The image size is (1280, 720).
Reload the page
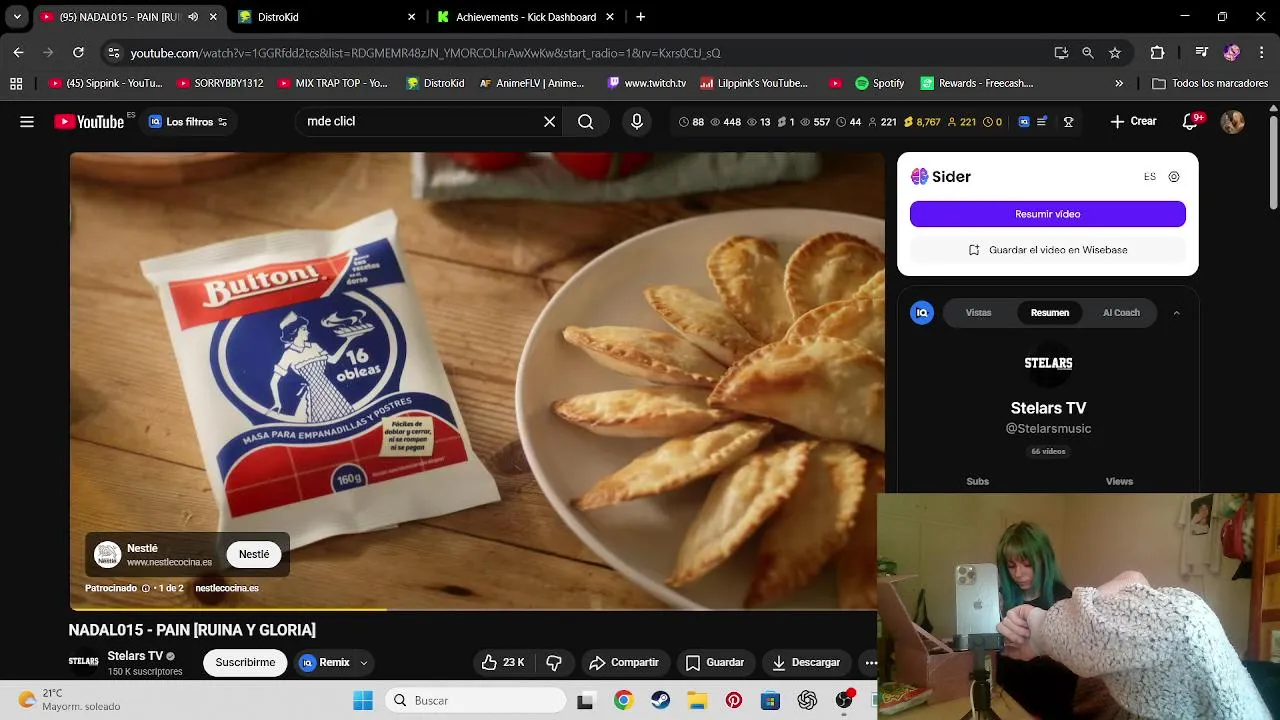pyautogui.click(x=78, y=53)
